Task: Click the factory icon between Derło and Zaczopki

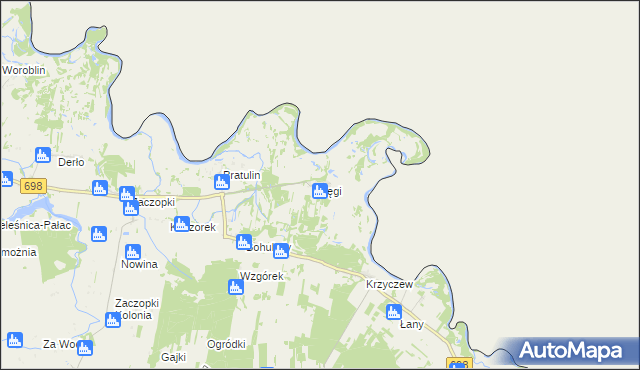Action: coord(100,188)
